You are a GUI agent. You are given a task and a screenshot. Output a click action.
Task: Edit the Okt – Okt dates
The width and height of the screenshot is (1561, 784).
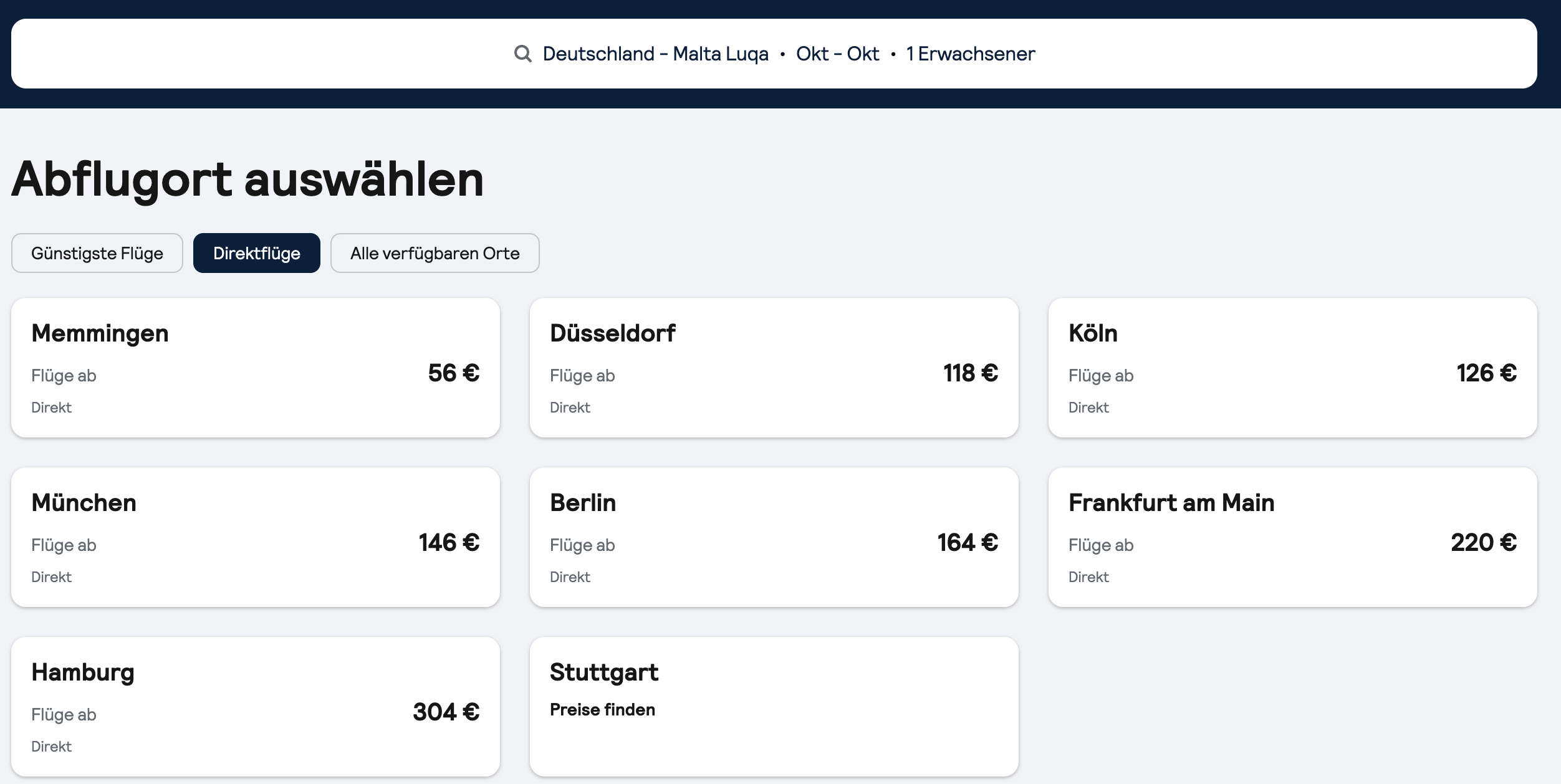coord(837,54)
